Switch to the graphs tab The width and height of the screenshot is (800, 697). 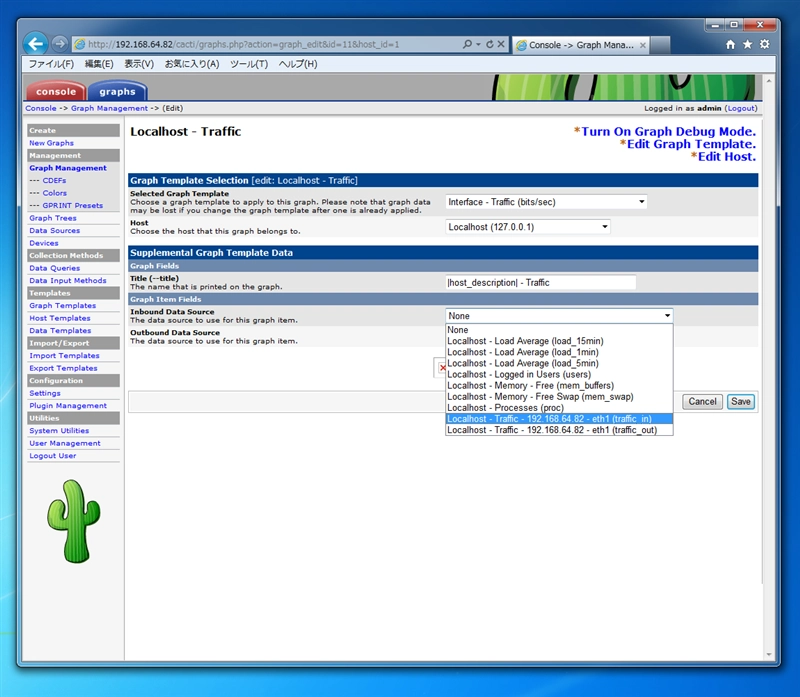[x=117, y=91]
